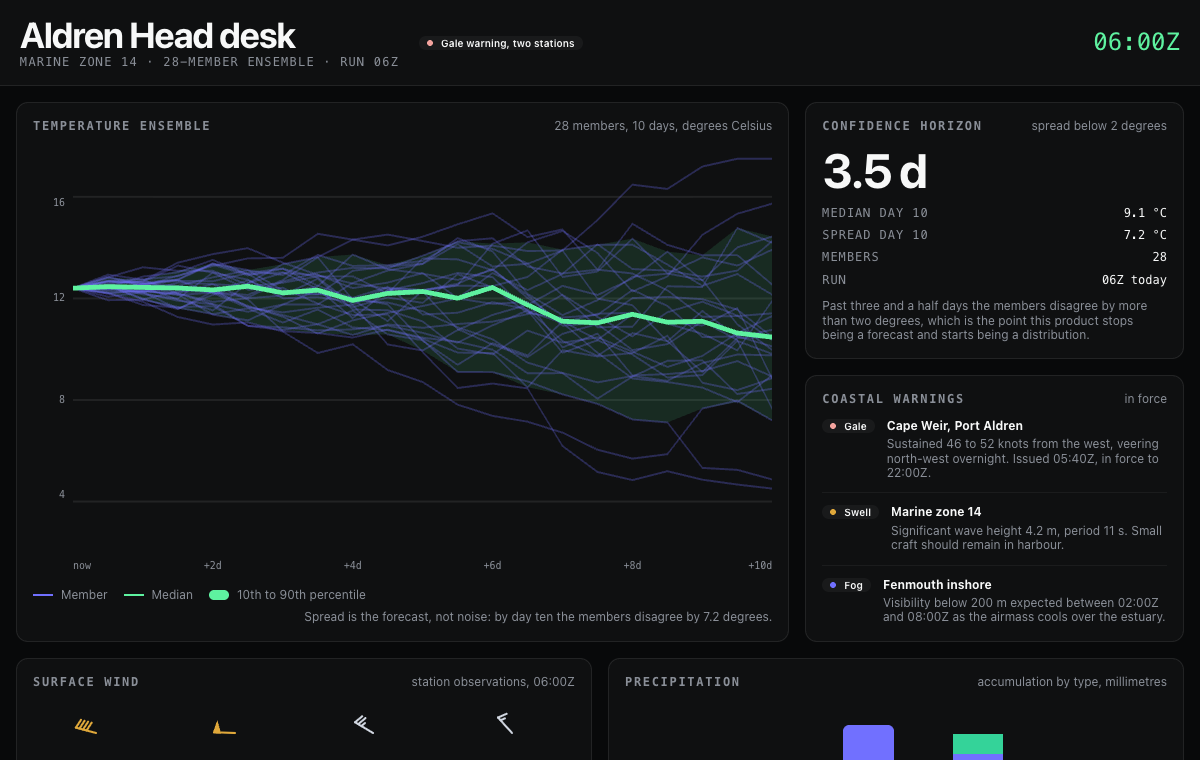Click the '+8d' x-axis label
This screenshot has height=760, width=1200.
tap(632, 565)
